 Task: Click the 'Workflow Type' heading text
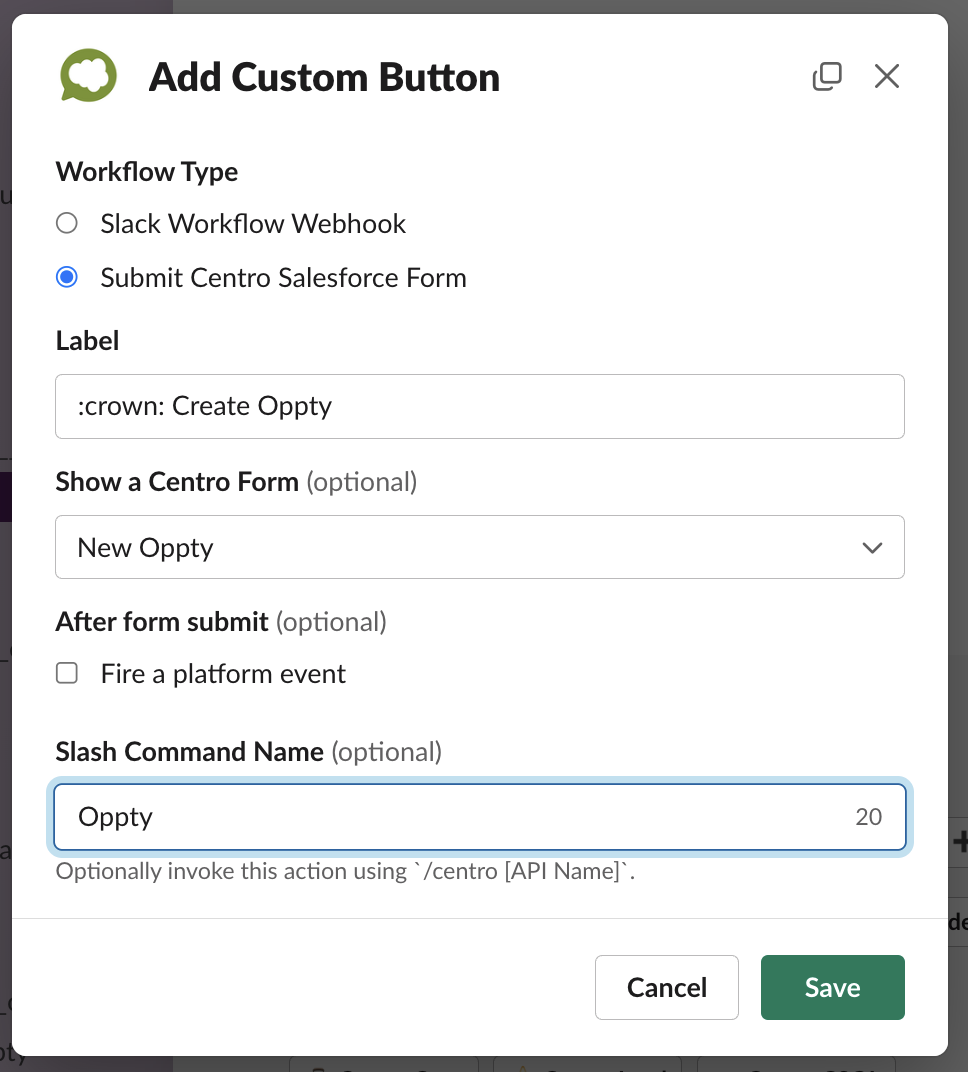pyautogui.click(x=147, y=172)
